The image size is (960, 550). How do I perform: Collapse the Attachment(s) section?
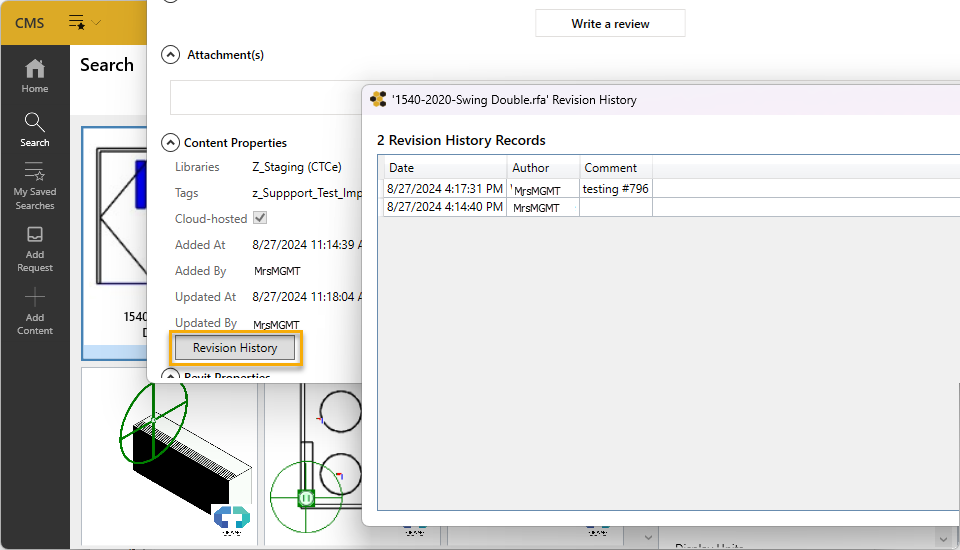170,55
